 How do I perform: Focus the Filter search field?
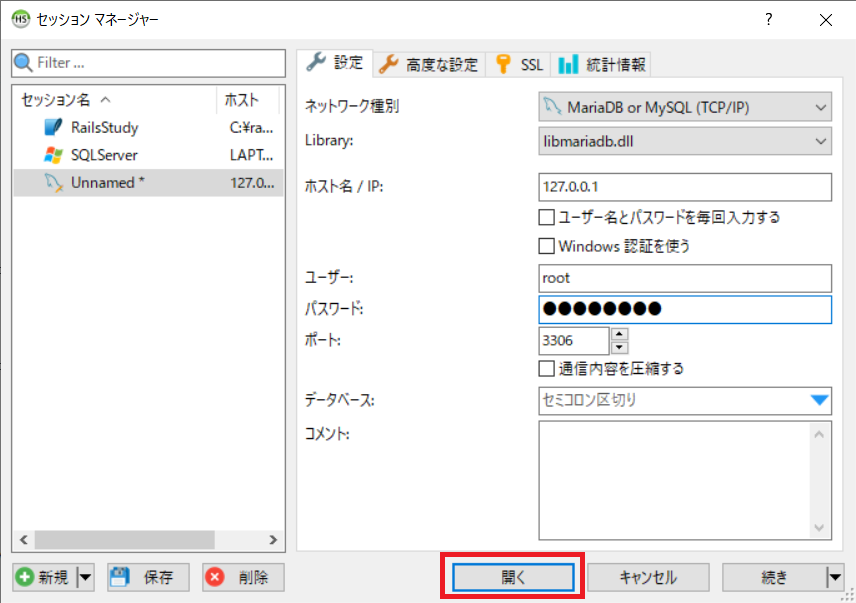(148, 63)
